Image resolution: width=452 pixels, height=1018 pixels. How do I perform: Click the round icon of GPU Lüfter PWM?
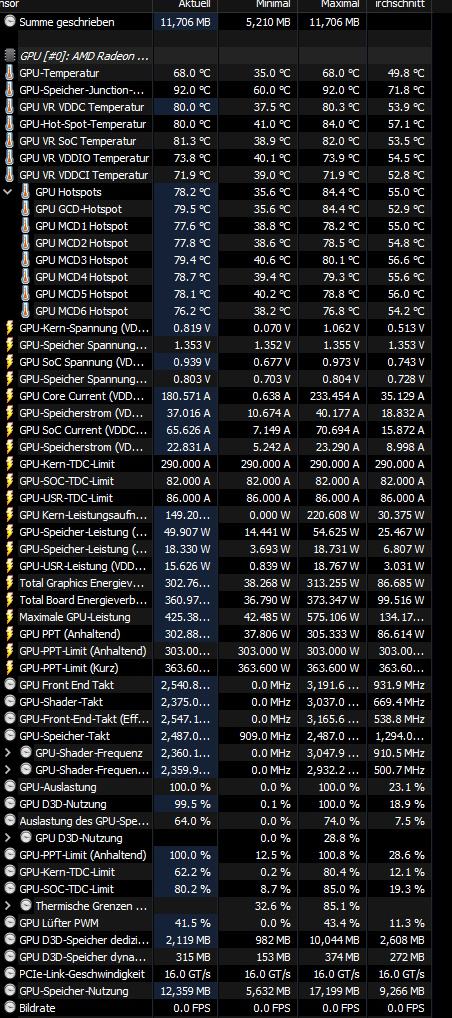10,923
